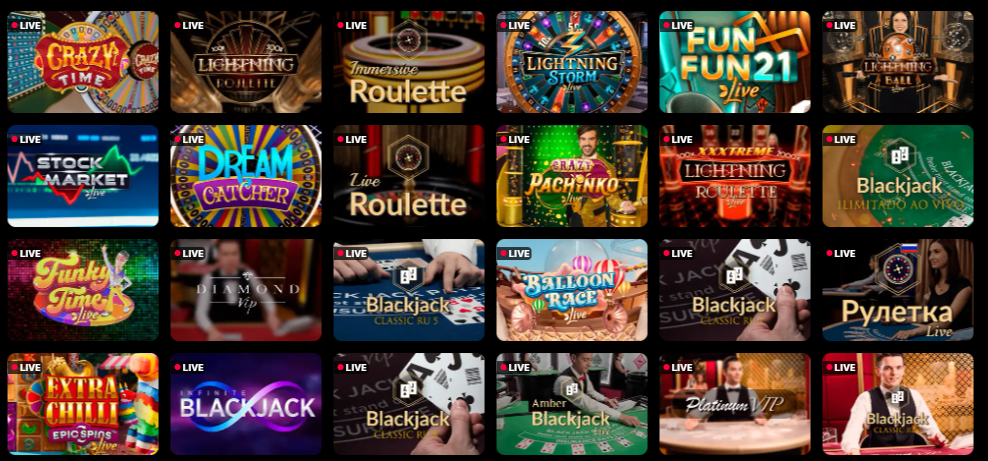Select the Lightning Storm game
The image size is (988, 461).
(x=572, y=62)
